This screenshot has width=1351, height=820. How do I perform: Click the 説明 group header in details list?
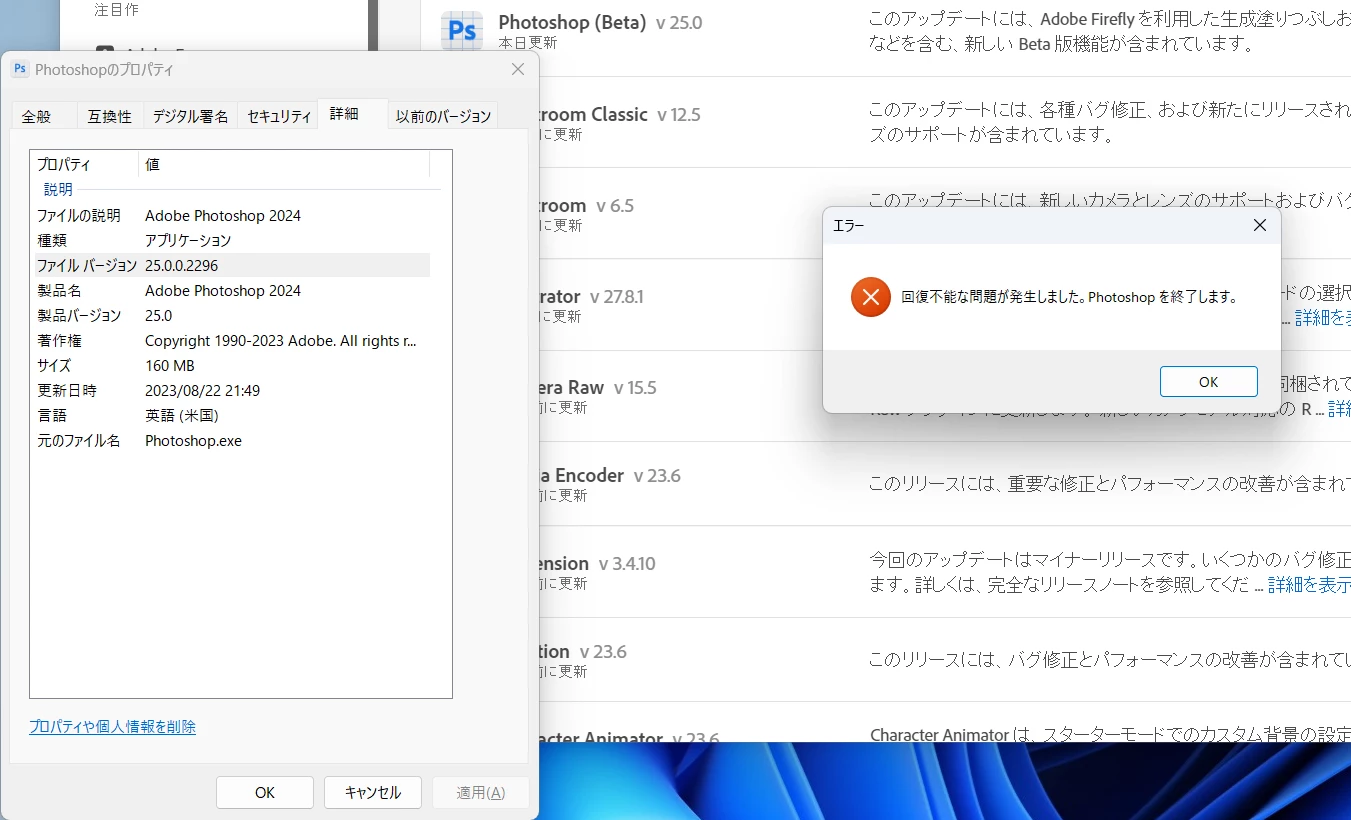pos(58,189)
